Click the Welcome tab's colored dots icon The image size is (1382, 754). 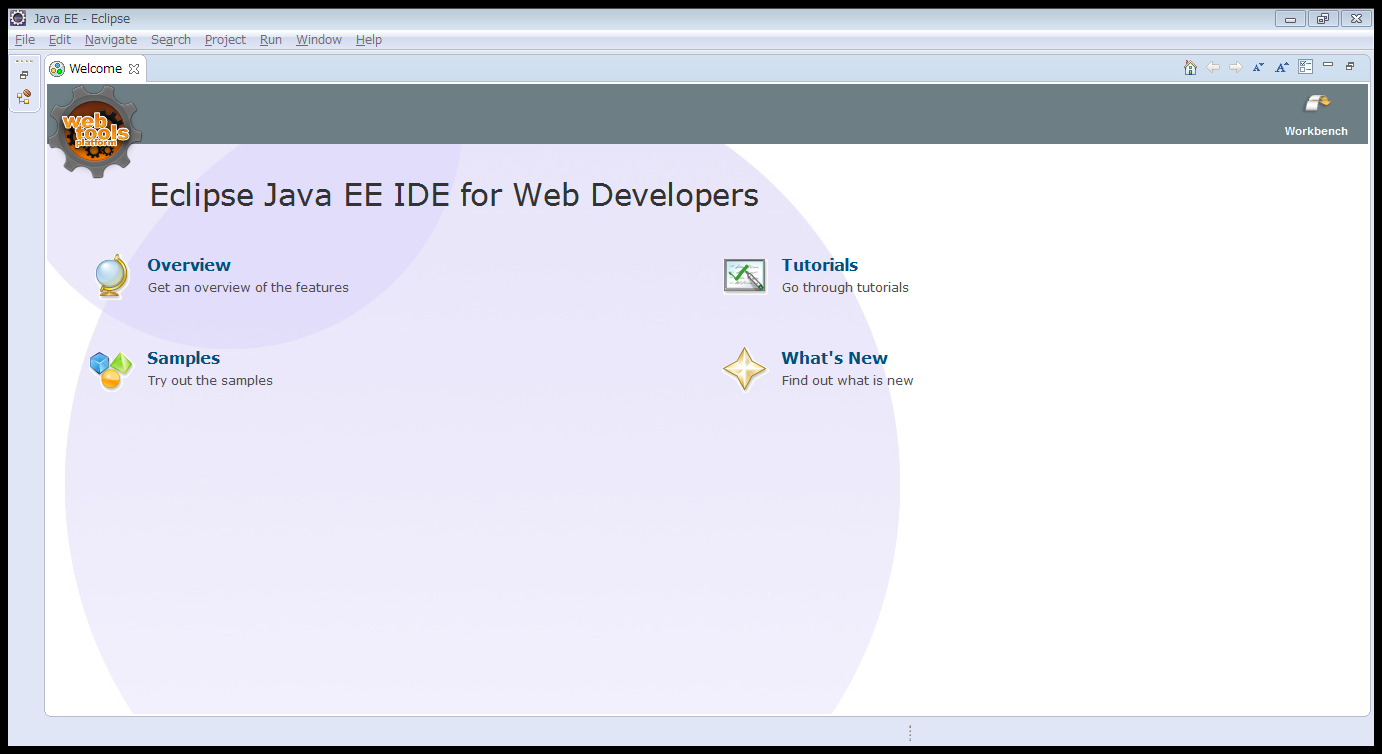57,69
